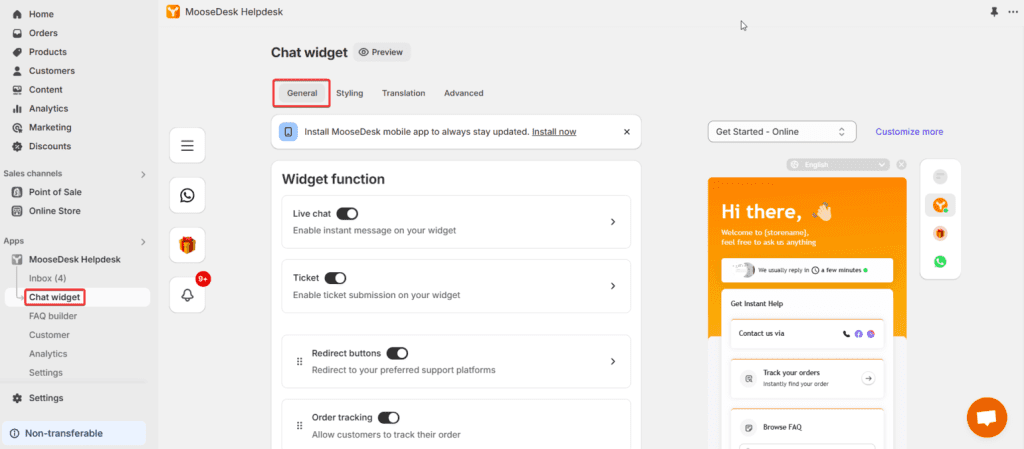This screenshot has width=1024, height=449.
Task: Toggle the Order tracking switch
Action: point(389,418)
